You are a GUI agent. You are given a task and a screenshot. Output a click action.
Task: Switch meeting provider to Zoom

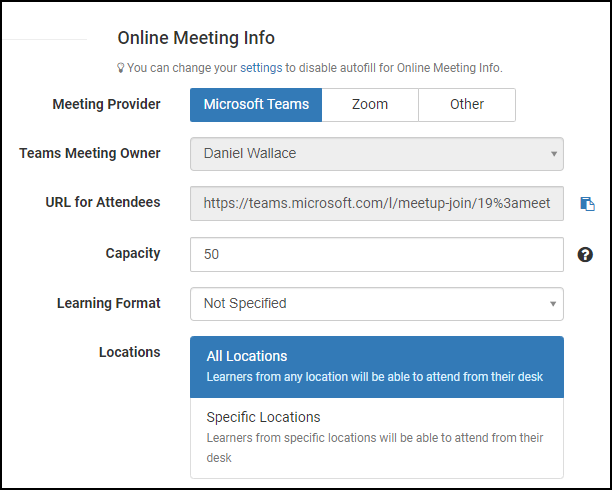pos(370,105)
